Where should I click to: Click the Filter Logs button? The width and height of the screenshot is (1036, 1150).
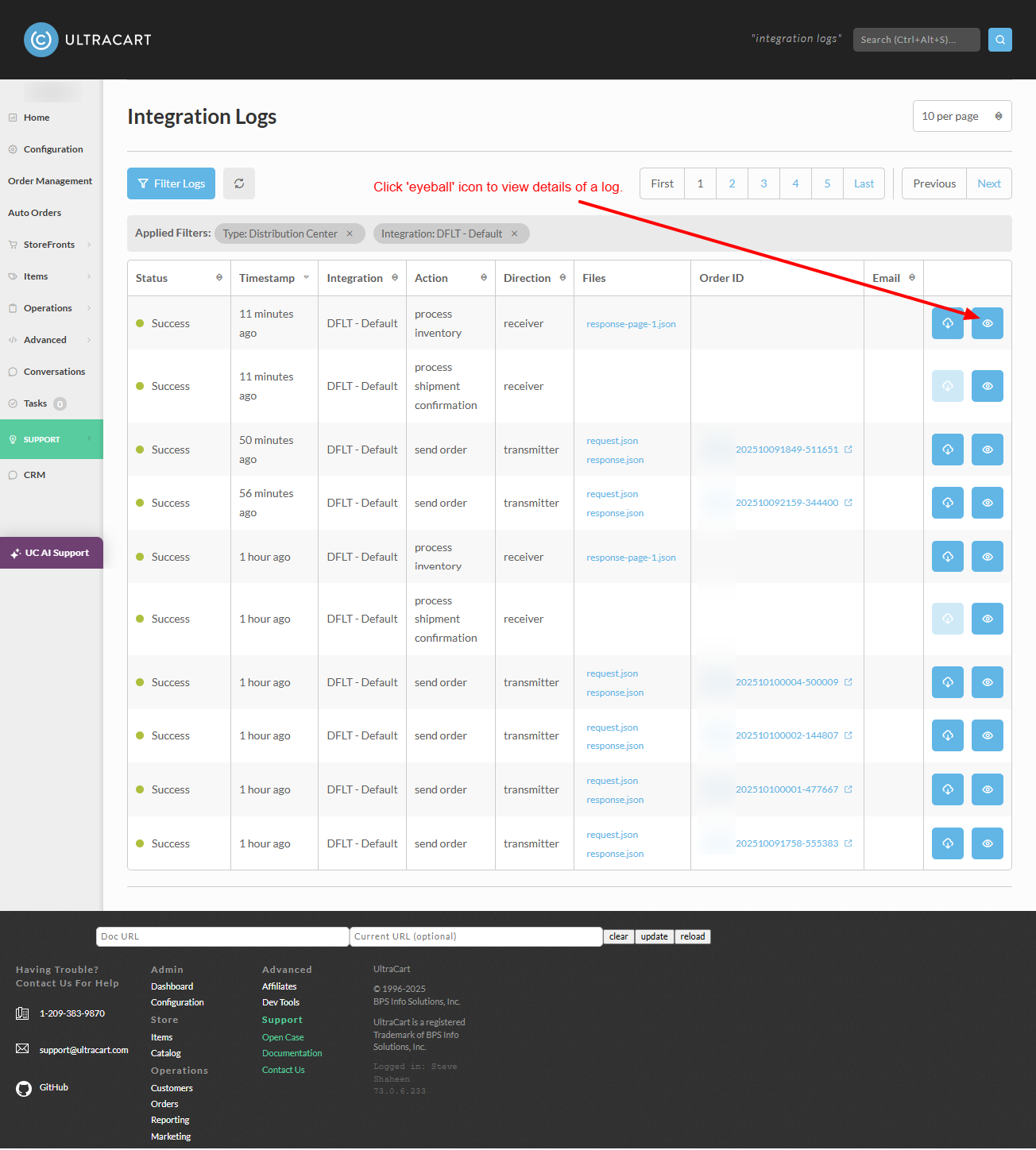pos(172,183)
